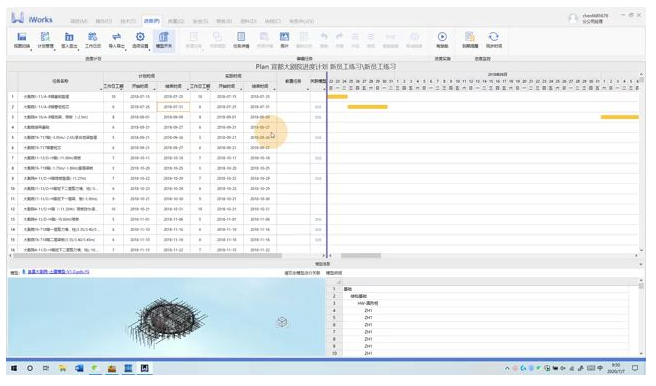The image size is (656, 386).
Task: Select row number 7 in the task table
Action: point(13,158)
